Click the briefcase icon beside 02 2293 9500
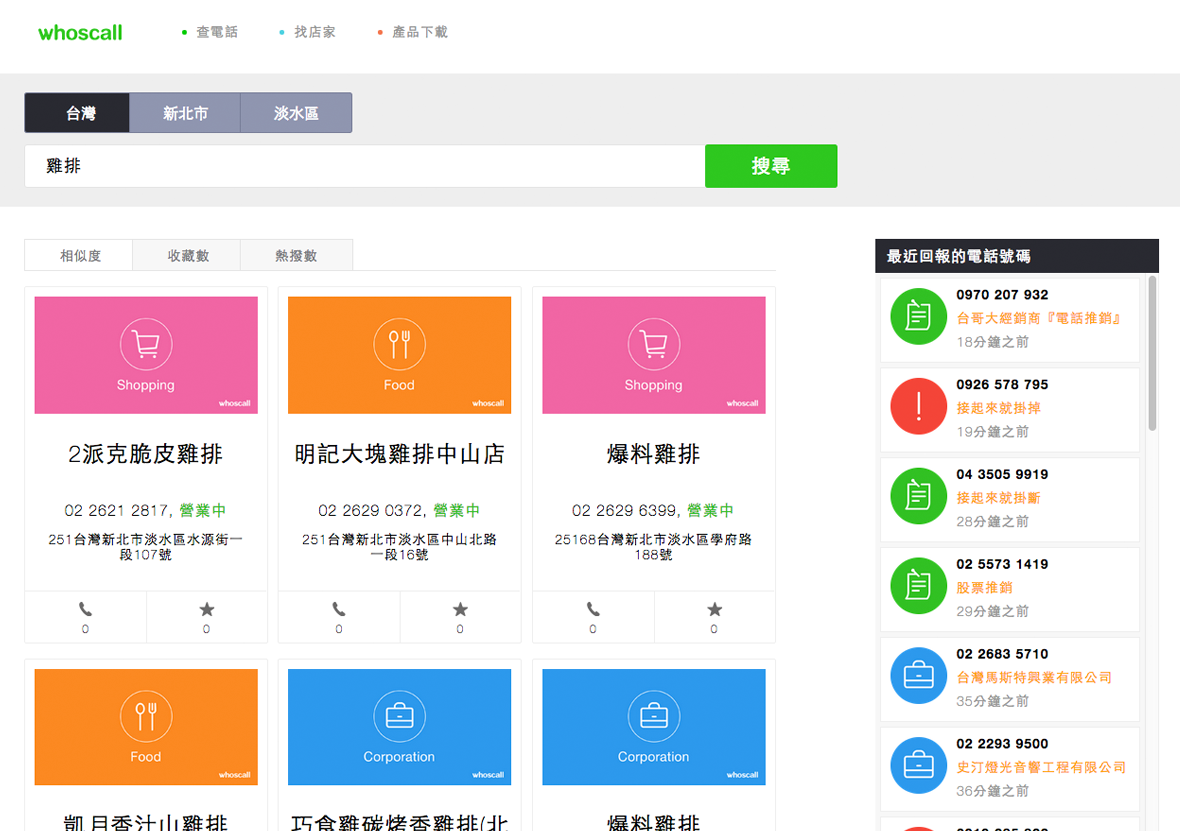 (918, 765)
